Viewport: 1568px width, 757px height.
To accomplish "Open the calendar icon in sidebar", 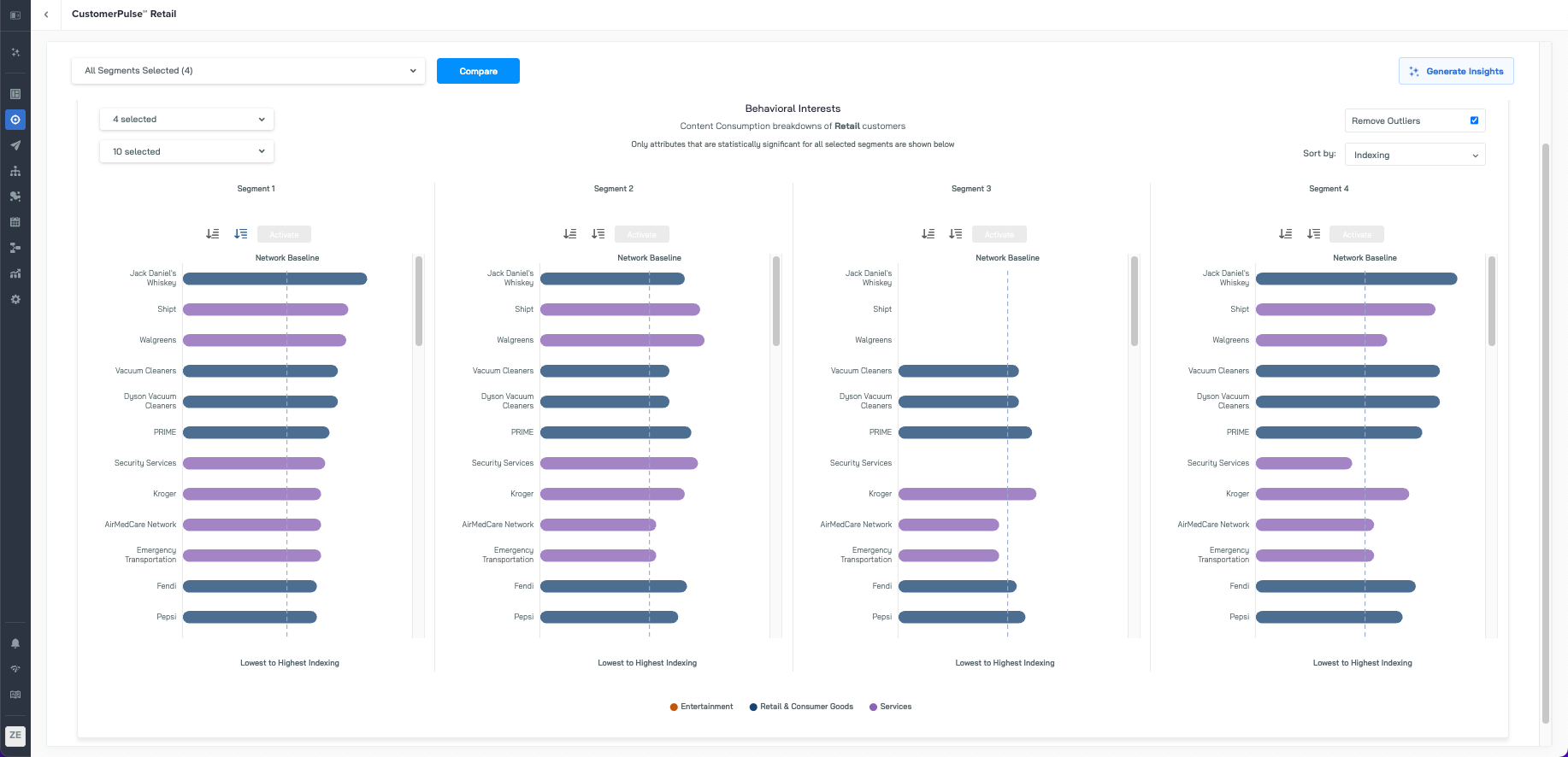I will coord(15,222).
